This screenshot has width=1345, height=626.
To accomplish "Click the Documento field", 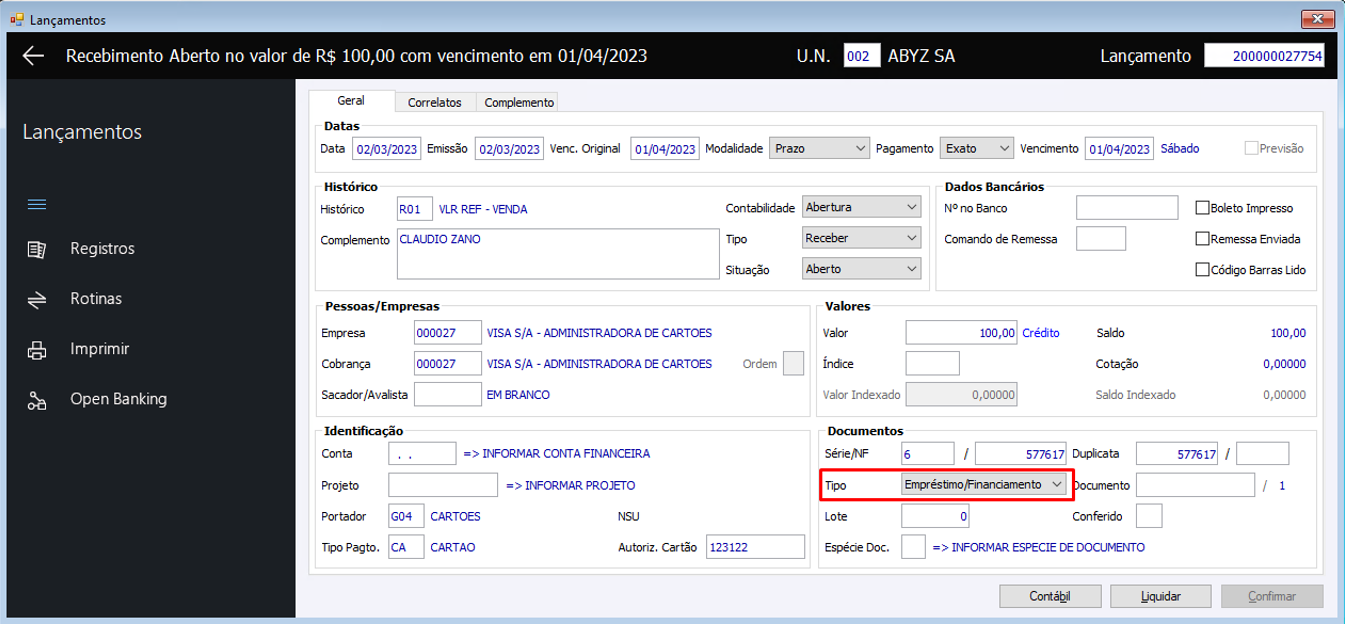I will 1195,485.
